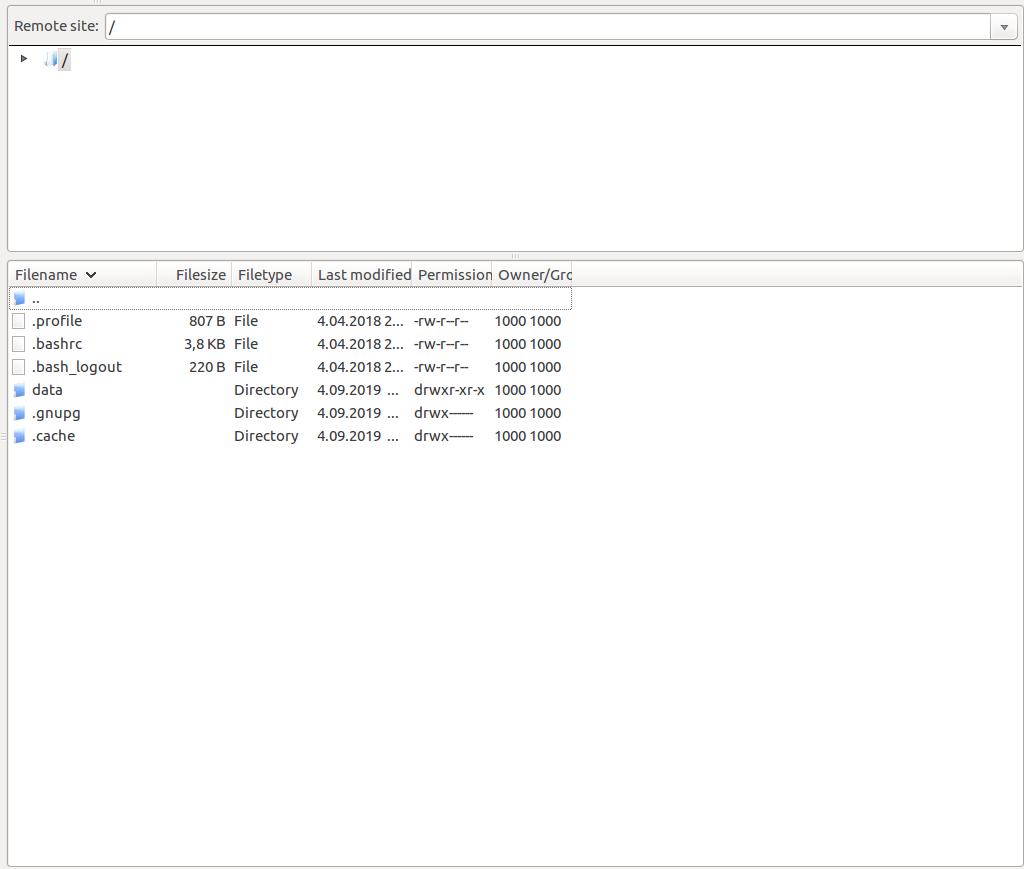1024x869 pixels.
Task: Click the 3,8 KB filesize cell
Action: (204, 344)
